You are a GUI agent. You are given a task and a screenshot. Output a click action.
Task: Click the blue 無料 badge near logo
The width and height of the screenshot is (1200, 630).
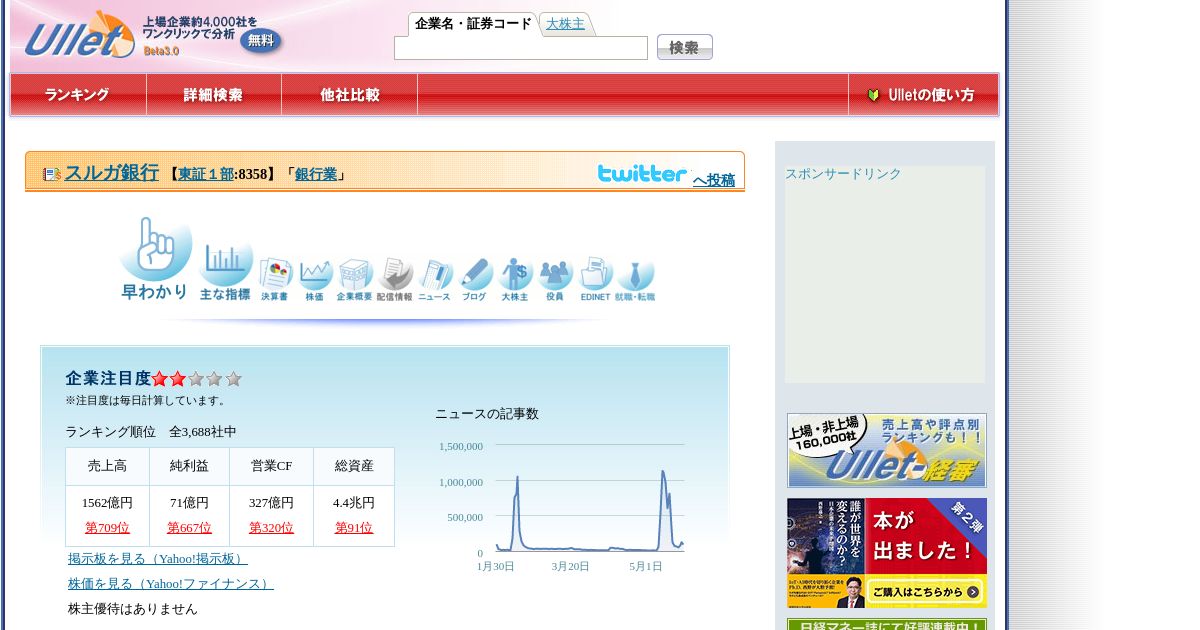[x=261, y=41]
